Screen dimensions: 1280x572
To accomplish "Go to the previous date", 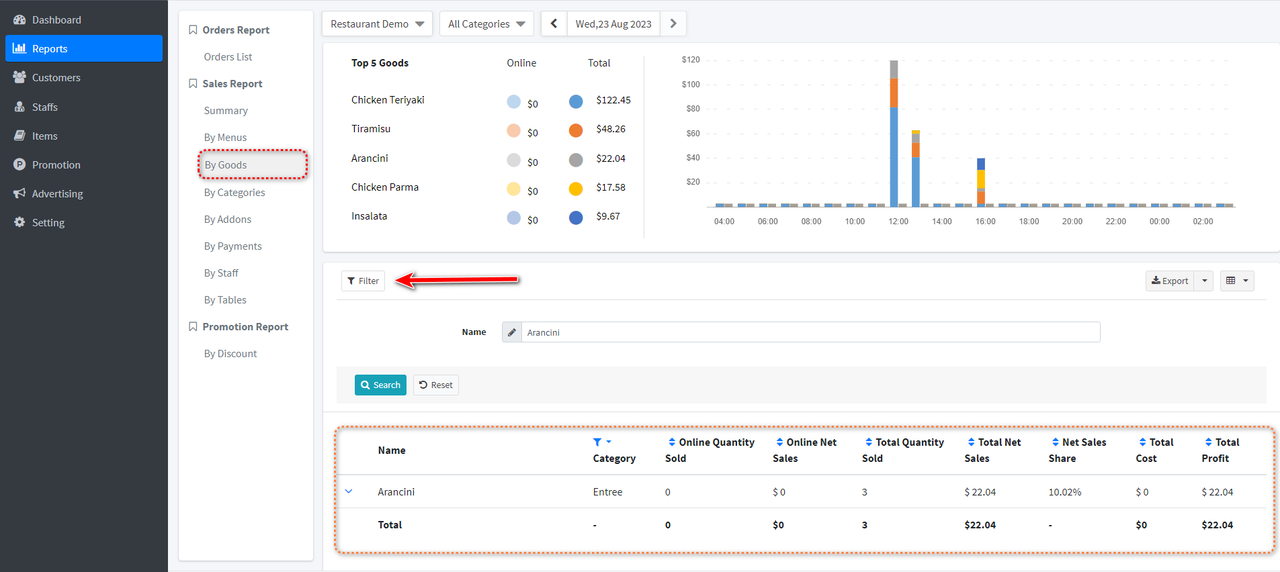I will point(554,24).
